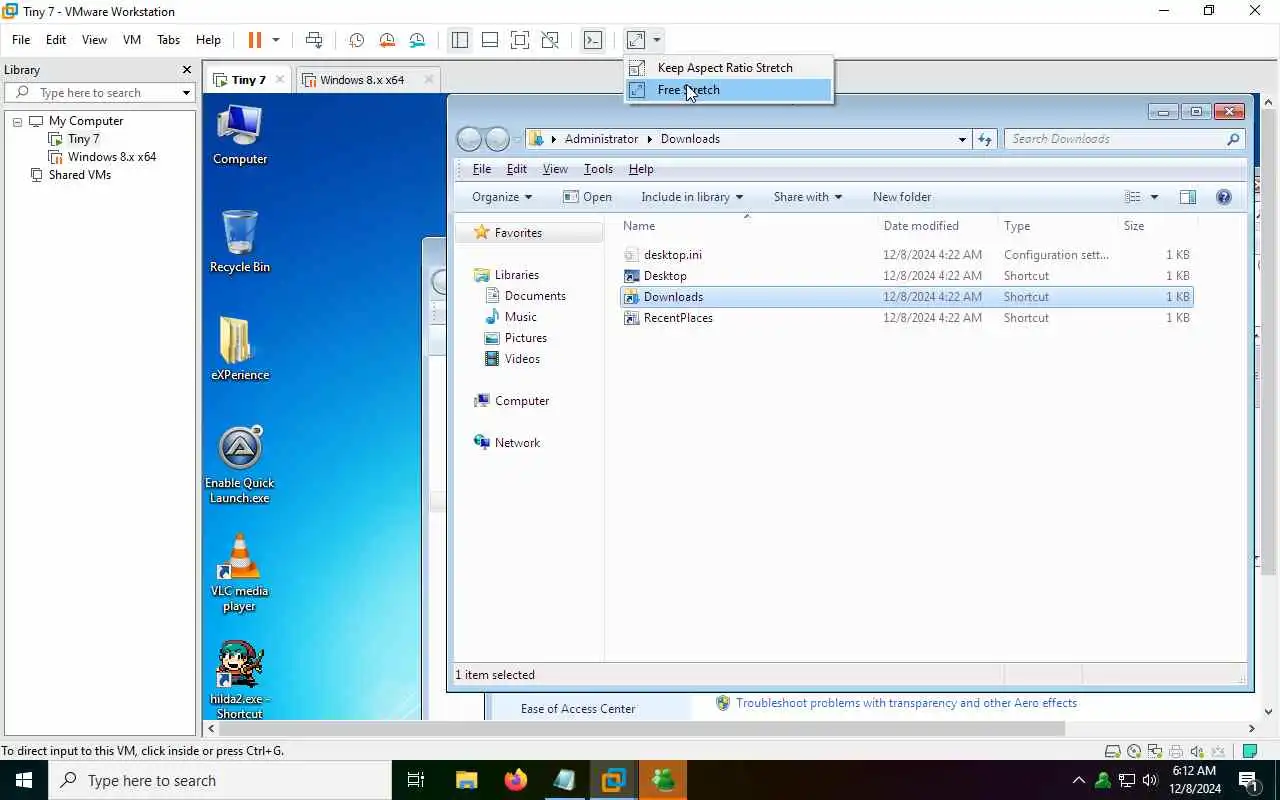Screen dimensions: 1280x800
Task: Select Pictures in the Libraries pane
Action: click(525, 338)
